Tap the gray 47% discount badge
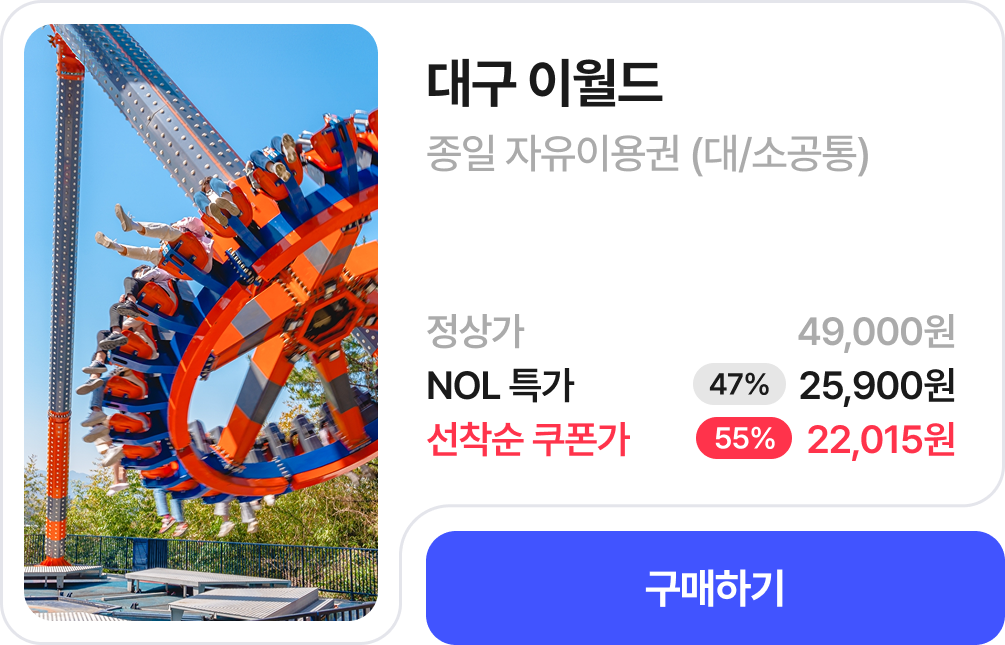 [739, 385]
